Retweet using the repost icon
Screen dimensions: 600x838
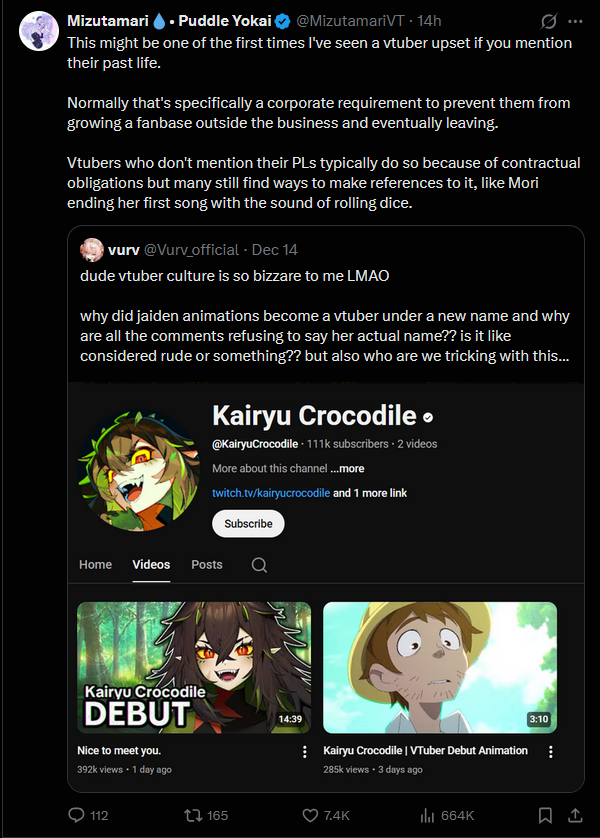(x=192, y=815)
